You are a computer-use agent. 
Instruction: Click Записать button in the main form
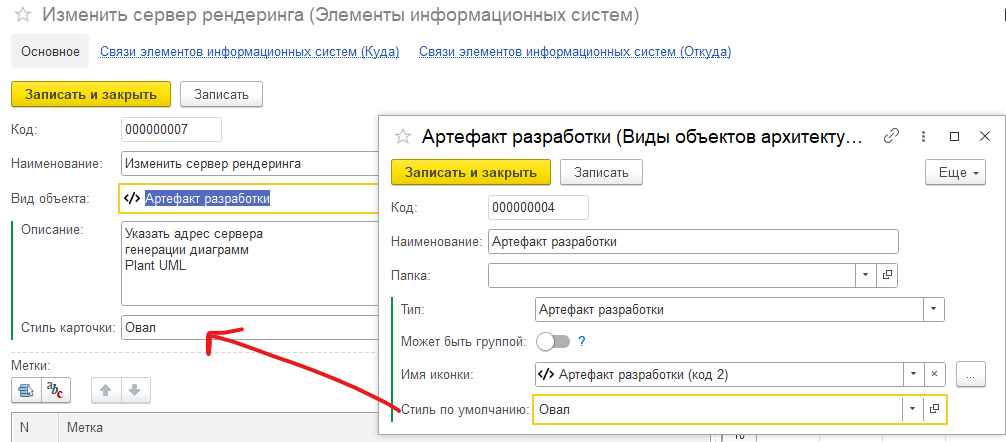pos(221,94)
